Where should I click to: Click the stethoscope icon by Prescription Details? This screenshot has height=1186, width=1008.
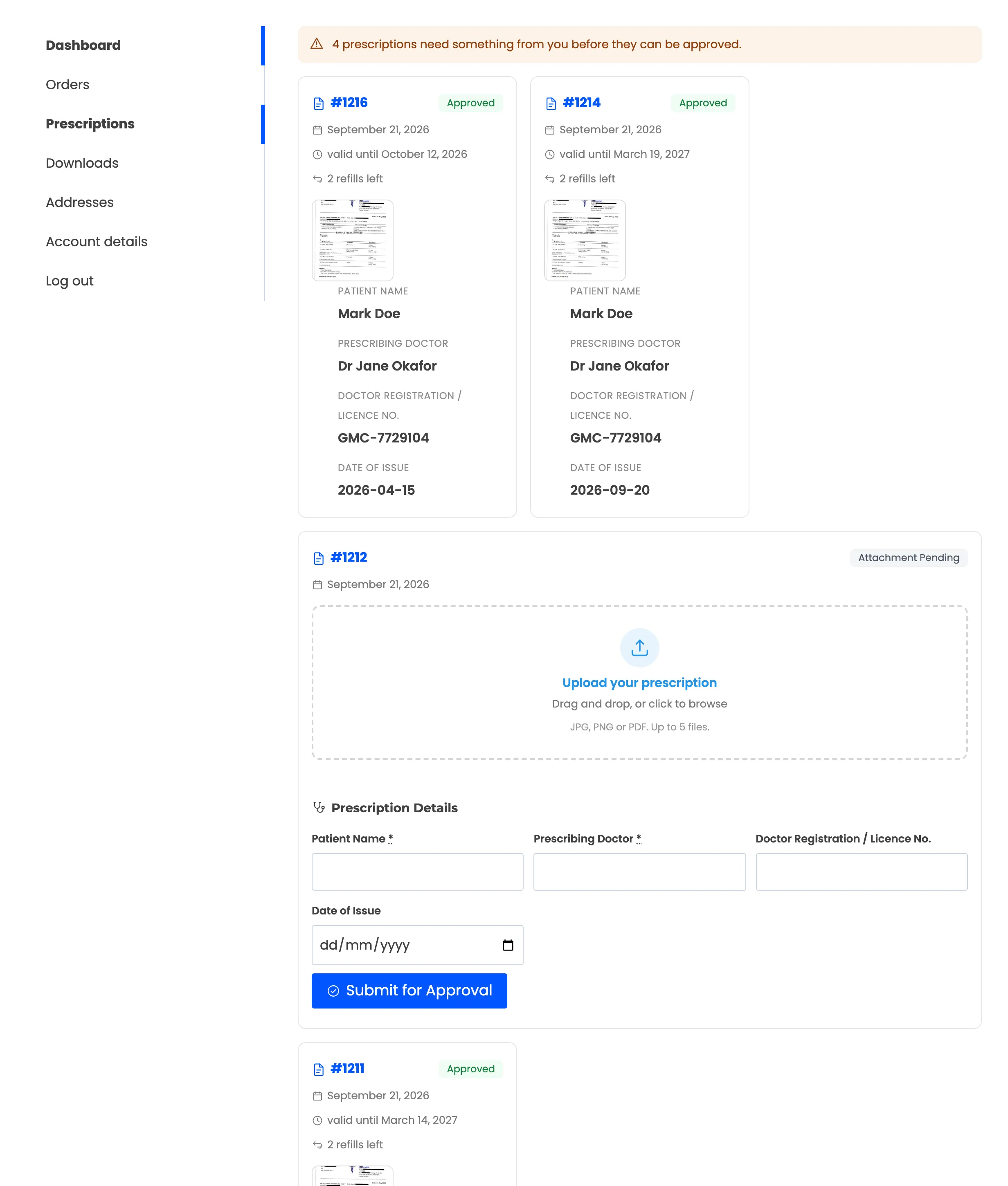click(319, 807)
